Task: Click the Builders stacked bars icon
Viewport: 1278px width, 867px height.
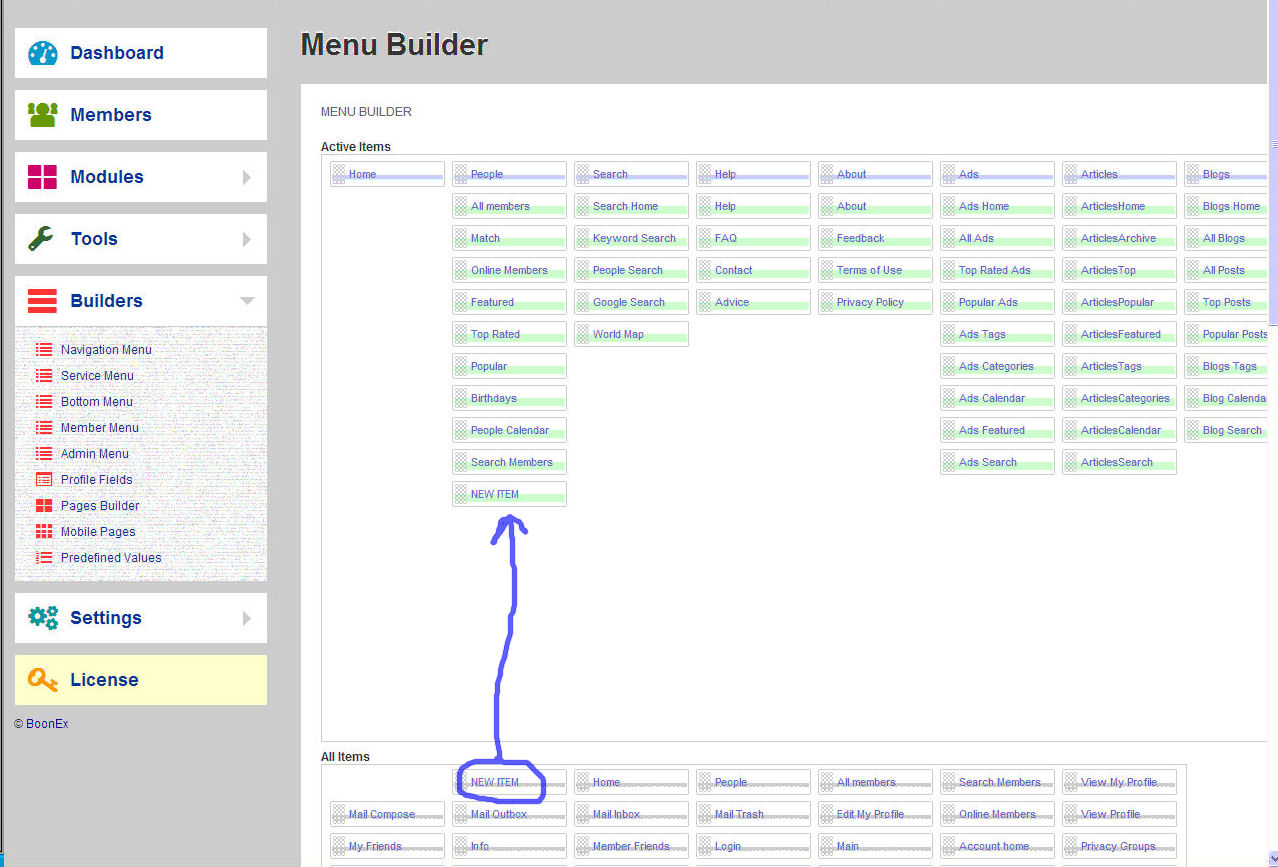Action: (42, 301)
